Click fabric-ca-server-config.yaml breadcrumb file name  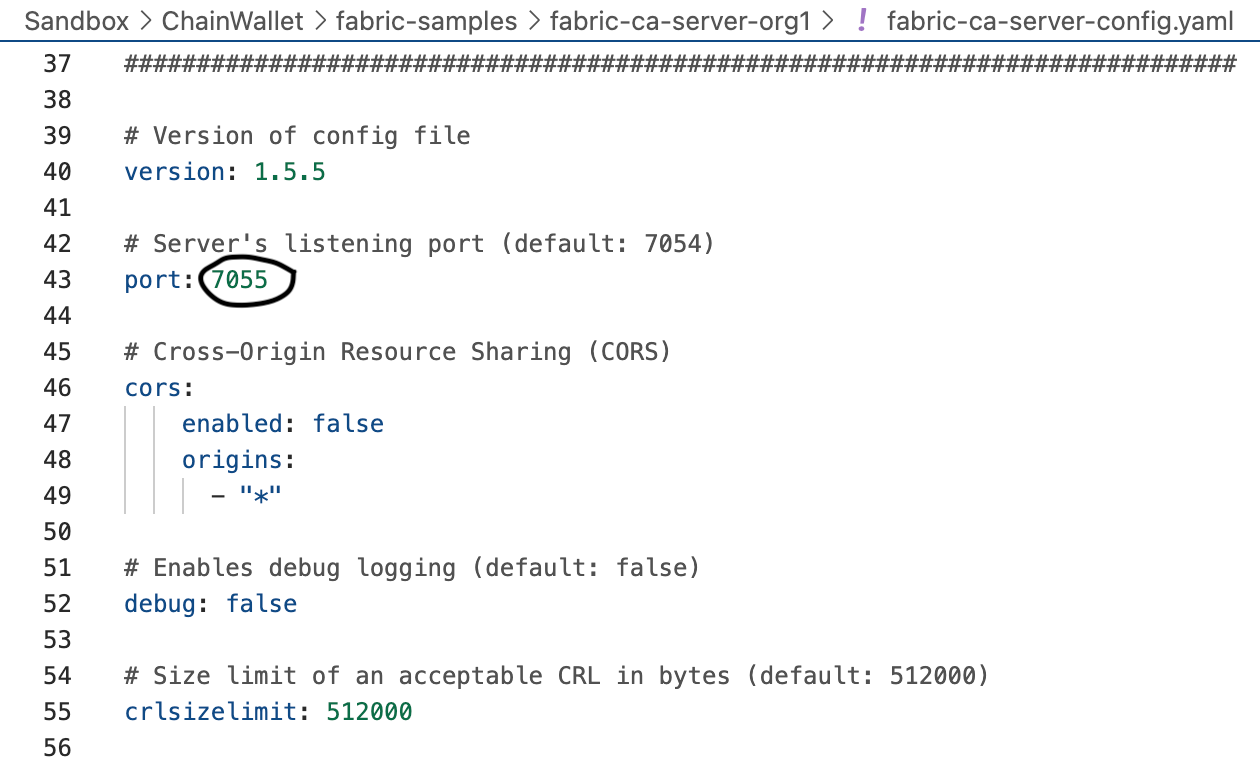click(1061, 21)
